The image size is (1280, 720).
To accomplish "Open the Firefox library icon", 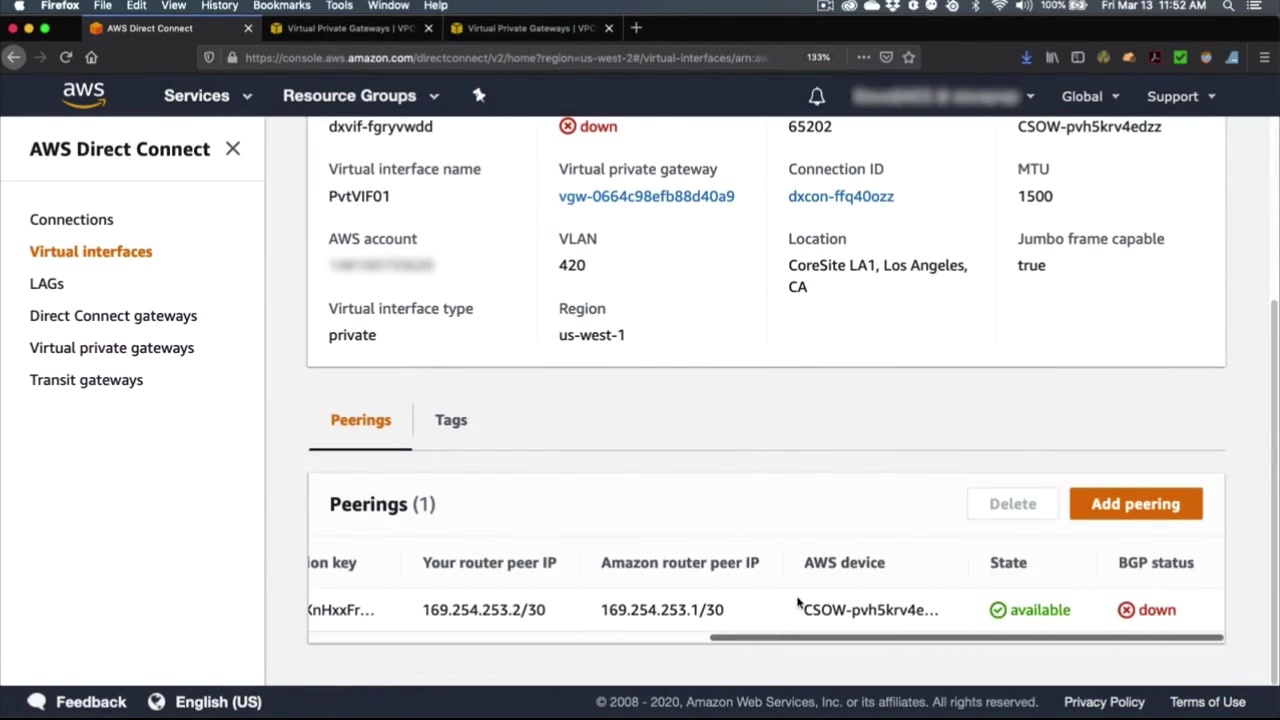I will click(1052, 57).
